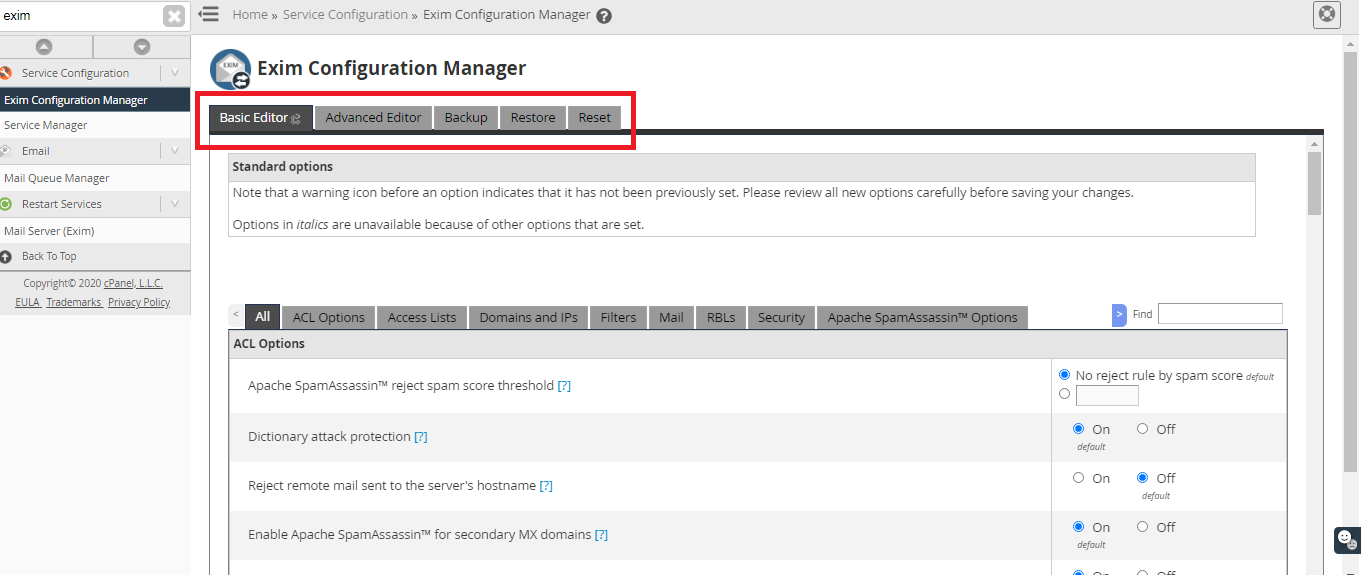The width and height of the screenshot is (1361, 575).
Task: Open the Mail Queue Manager link
Action: tap(57, 178)
